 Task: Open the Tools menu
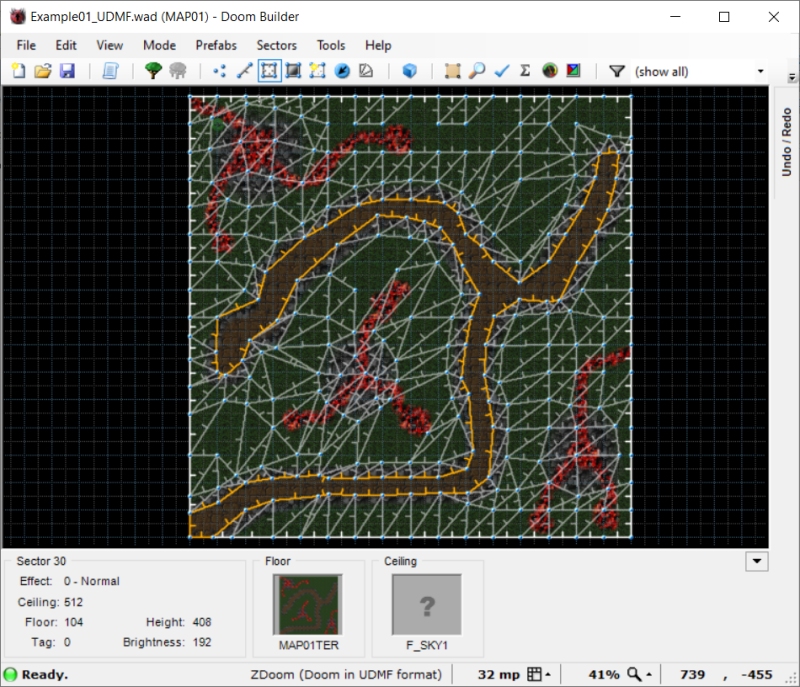coord(331,45)
